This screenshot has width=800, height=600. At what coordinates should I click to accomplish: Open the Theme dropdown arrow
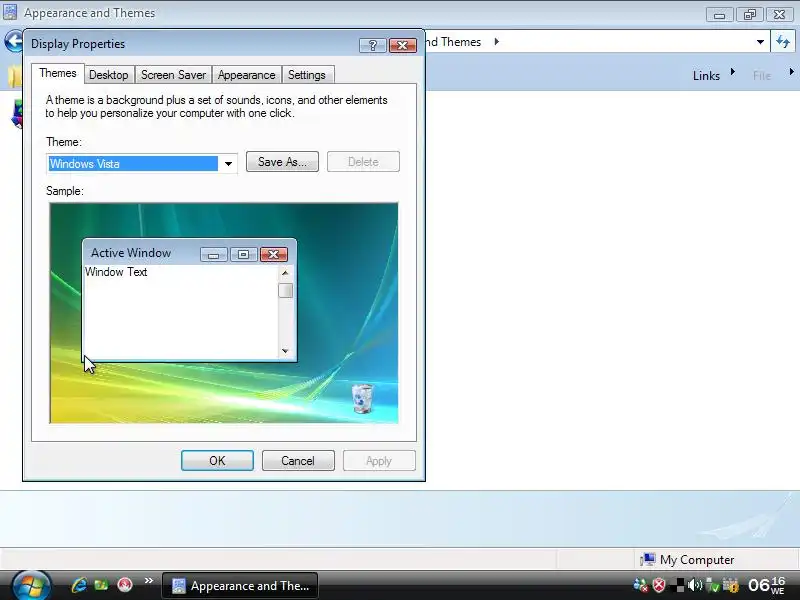coord(228,164)
